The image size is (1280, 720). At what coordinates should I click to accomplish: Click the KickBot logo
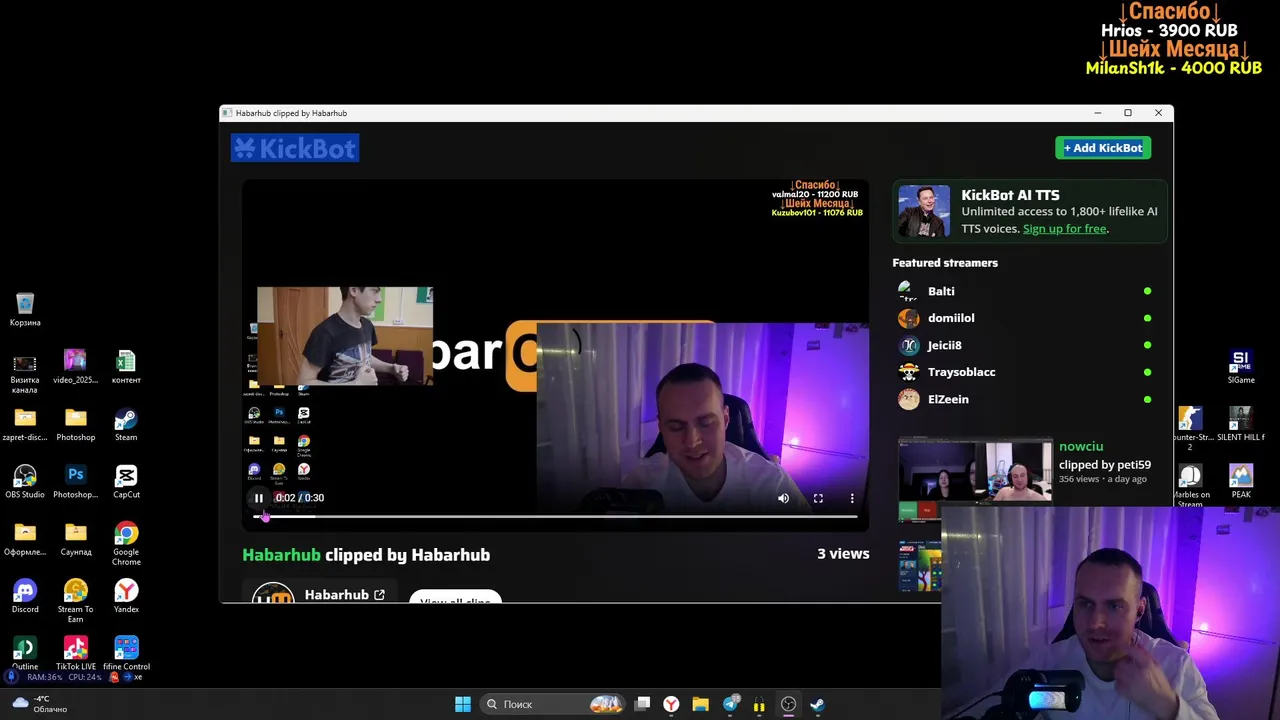point(295,148)
